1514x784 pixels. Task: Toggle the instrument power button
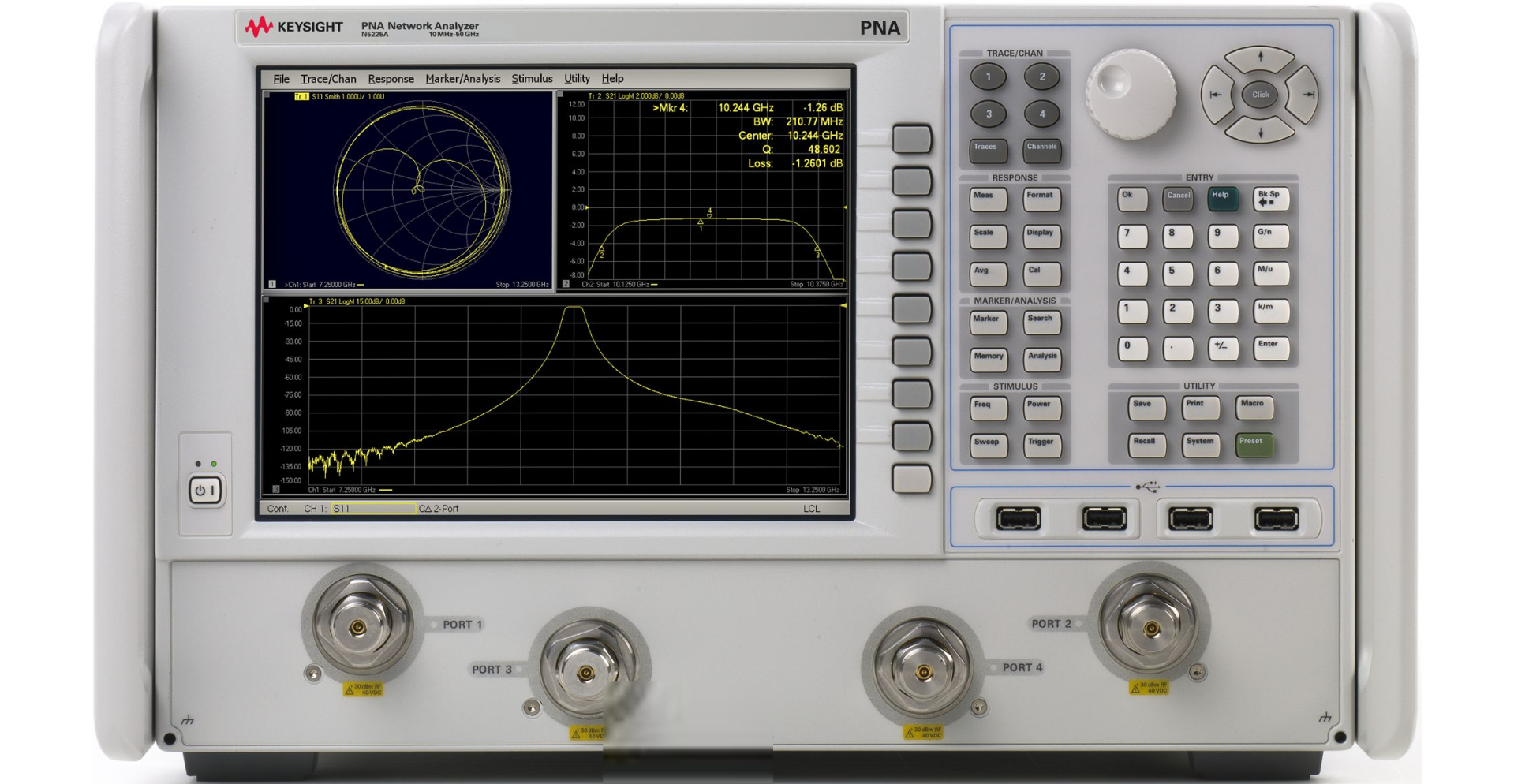[x=205, y=487]
